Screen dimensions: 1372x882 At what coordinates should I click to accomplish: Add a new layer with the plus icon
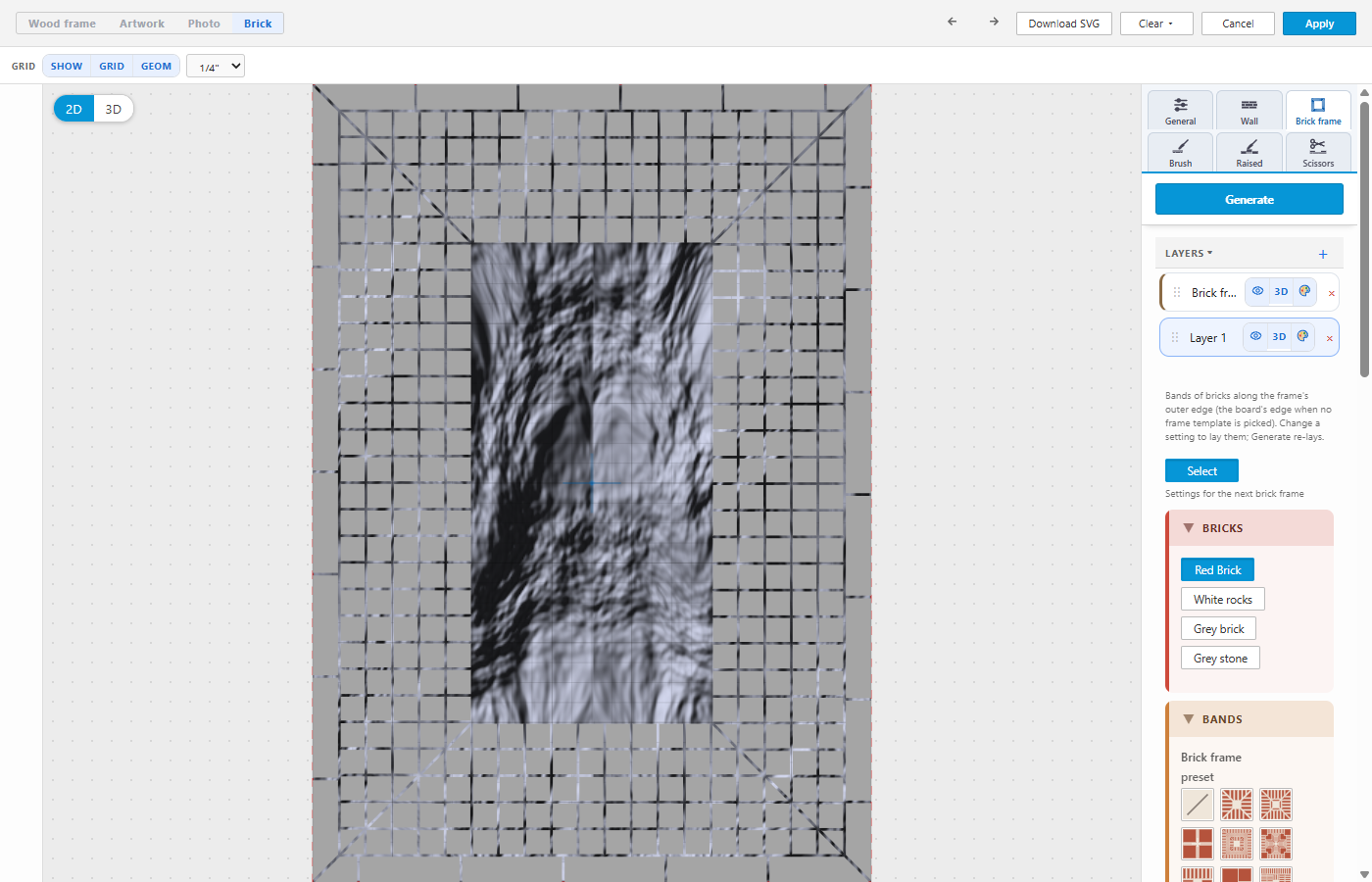click(x=1323, y=254)
